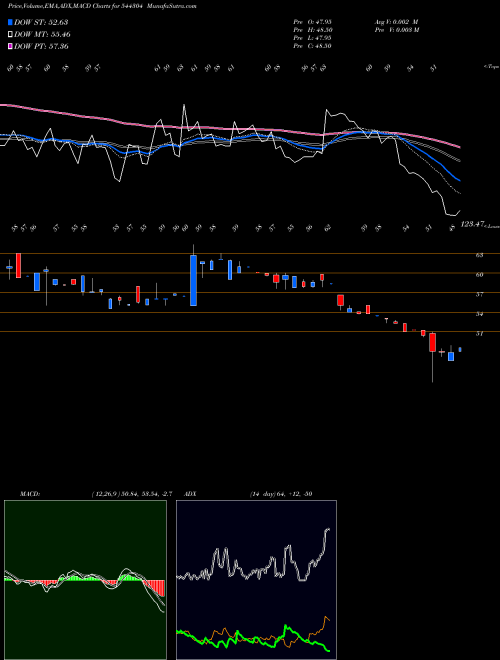
Task: Click the 'Pre O: 47.95' open value
Action: tap(312, 21)
